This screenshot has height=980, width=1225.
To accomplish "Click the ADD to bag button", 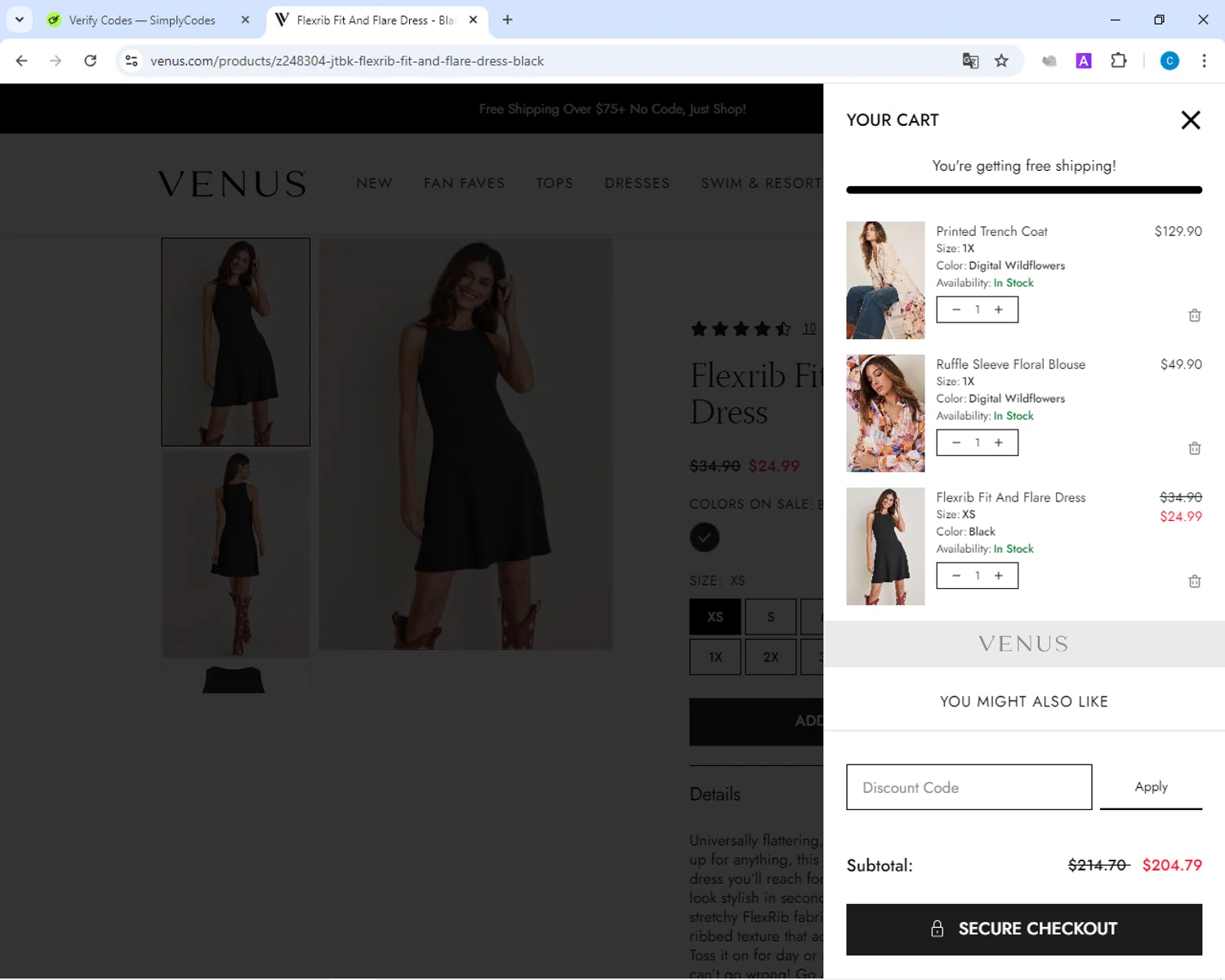I will tap(756, 721).
